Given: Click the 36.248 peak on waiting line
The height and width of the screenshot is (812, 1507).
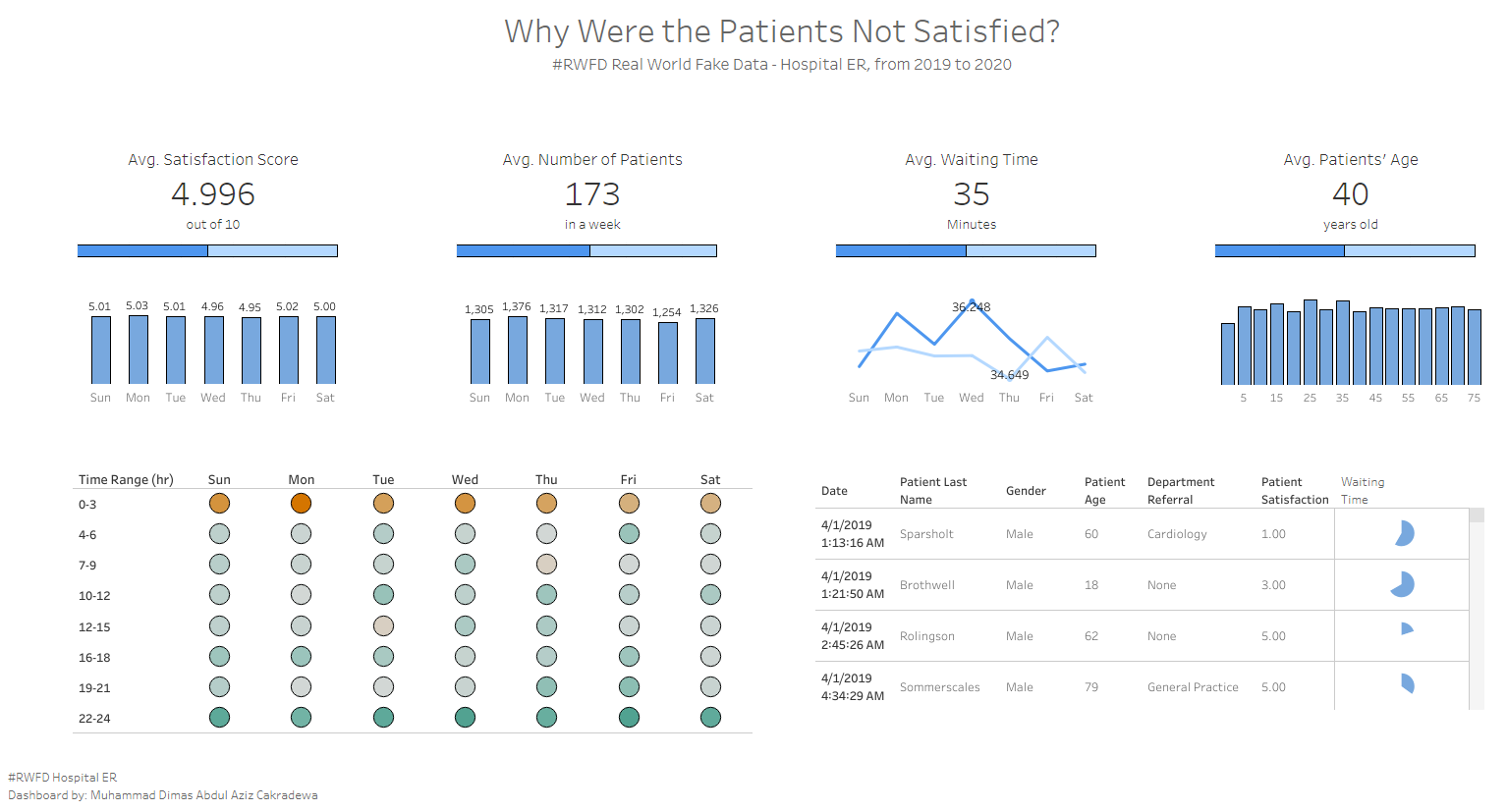Looking at the screenshot, I should [972, 300].
